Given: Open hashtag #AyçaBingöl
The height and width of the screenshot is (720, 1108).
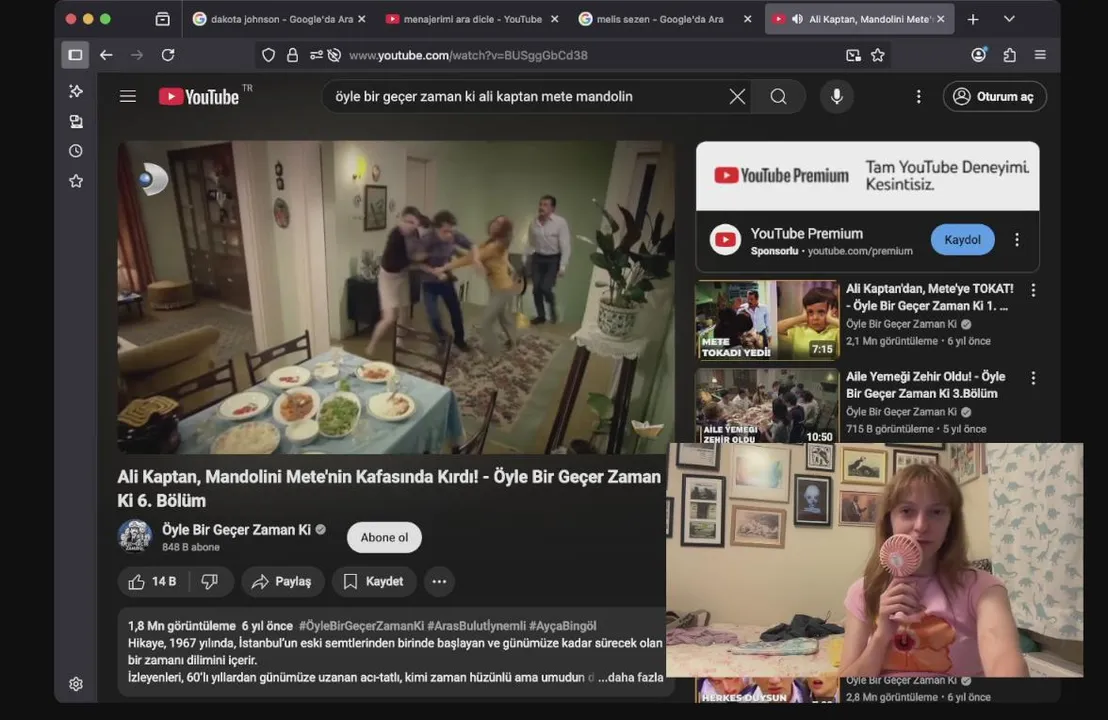Looking at the screenshot, I should tap(562, 626).
